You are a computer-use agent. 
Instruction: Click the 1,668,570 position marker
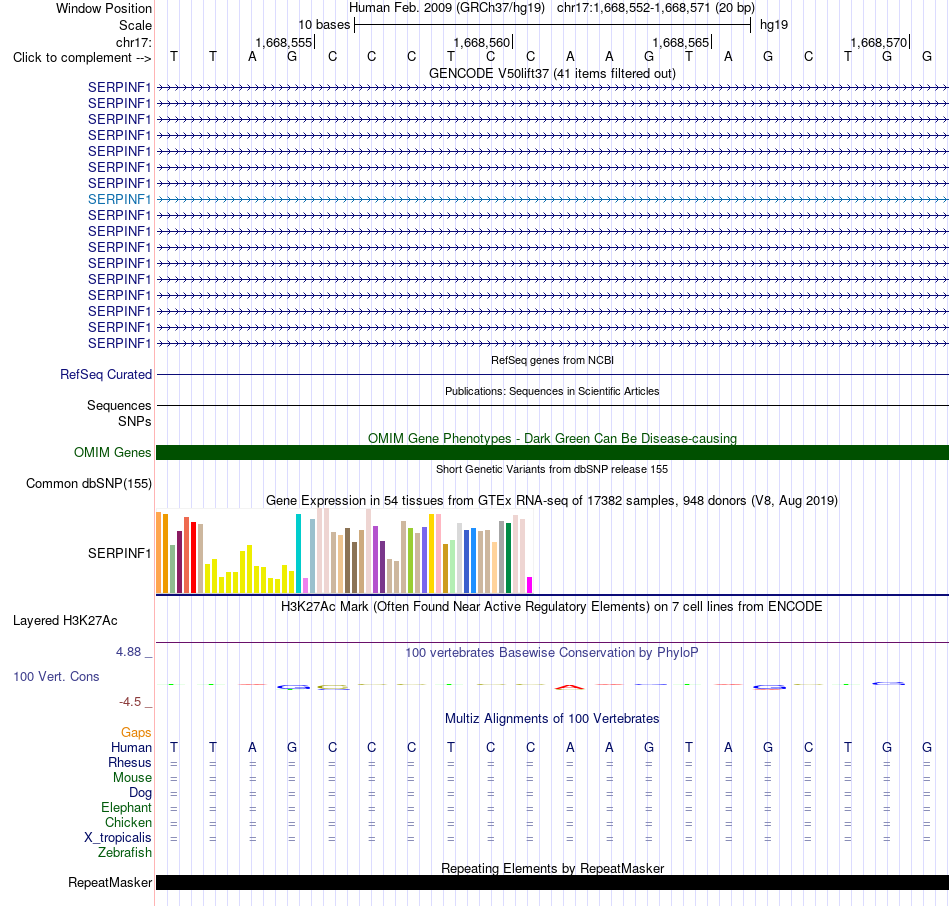(880, 42)
